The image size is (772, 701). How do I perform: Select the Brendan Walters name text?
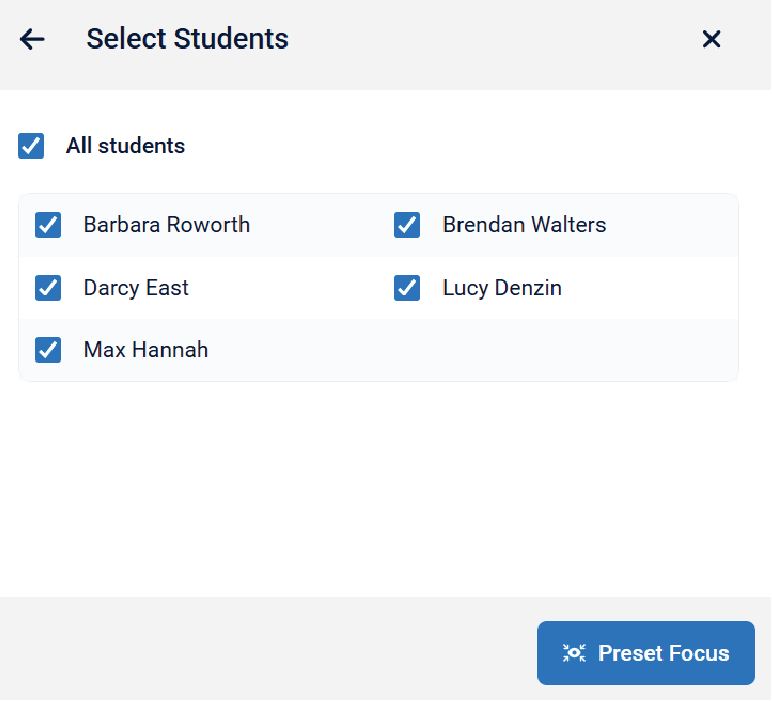pyautogui.click(x=524, y=225)
